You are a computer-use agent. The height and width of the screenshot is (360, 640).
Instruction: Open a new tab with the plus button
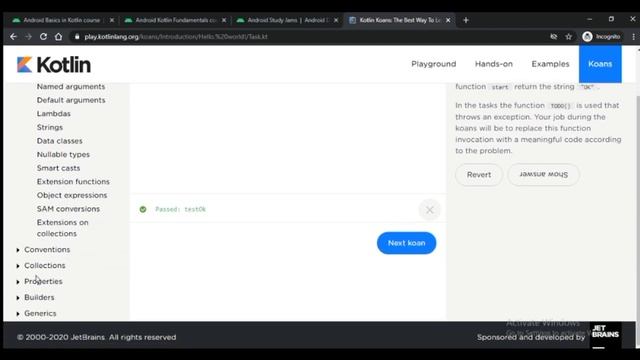coord(466,20)
